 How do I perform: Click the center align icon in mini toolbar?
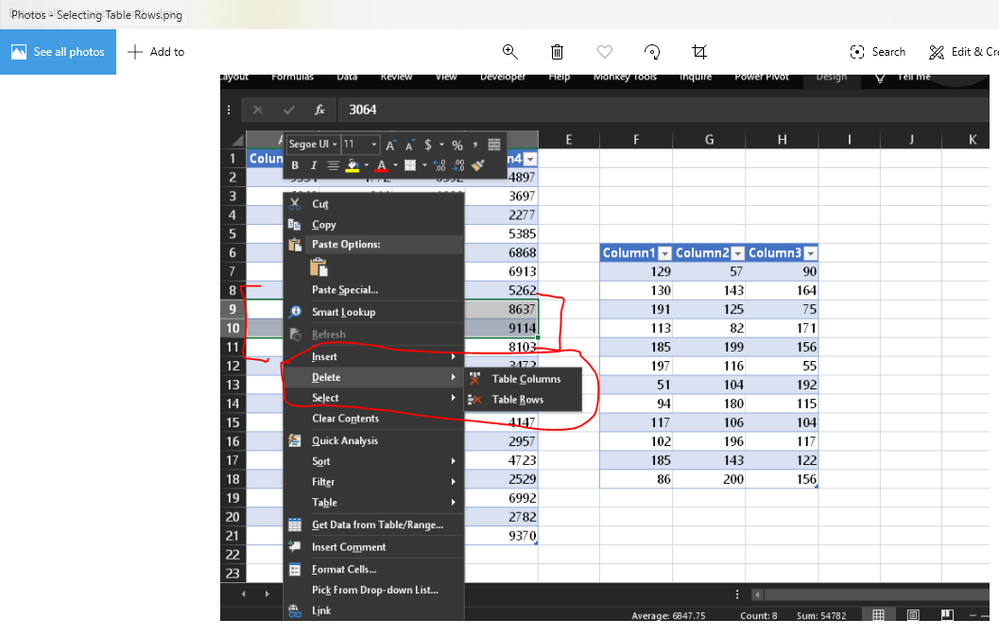click(x=333, y=166)
